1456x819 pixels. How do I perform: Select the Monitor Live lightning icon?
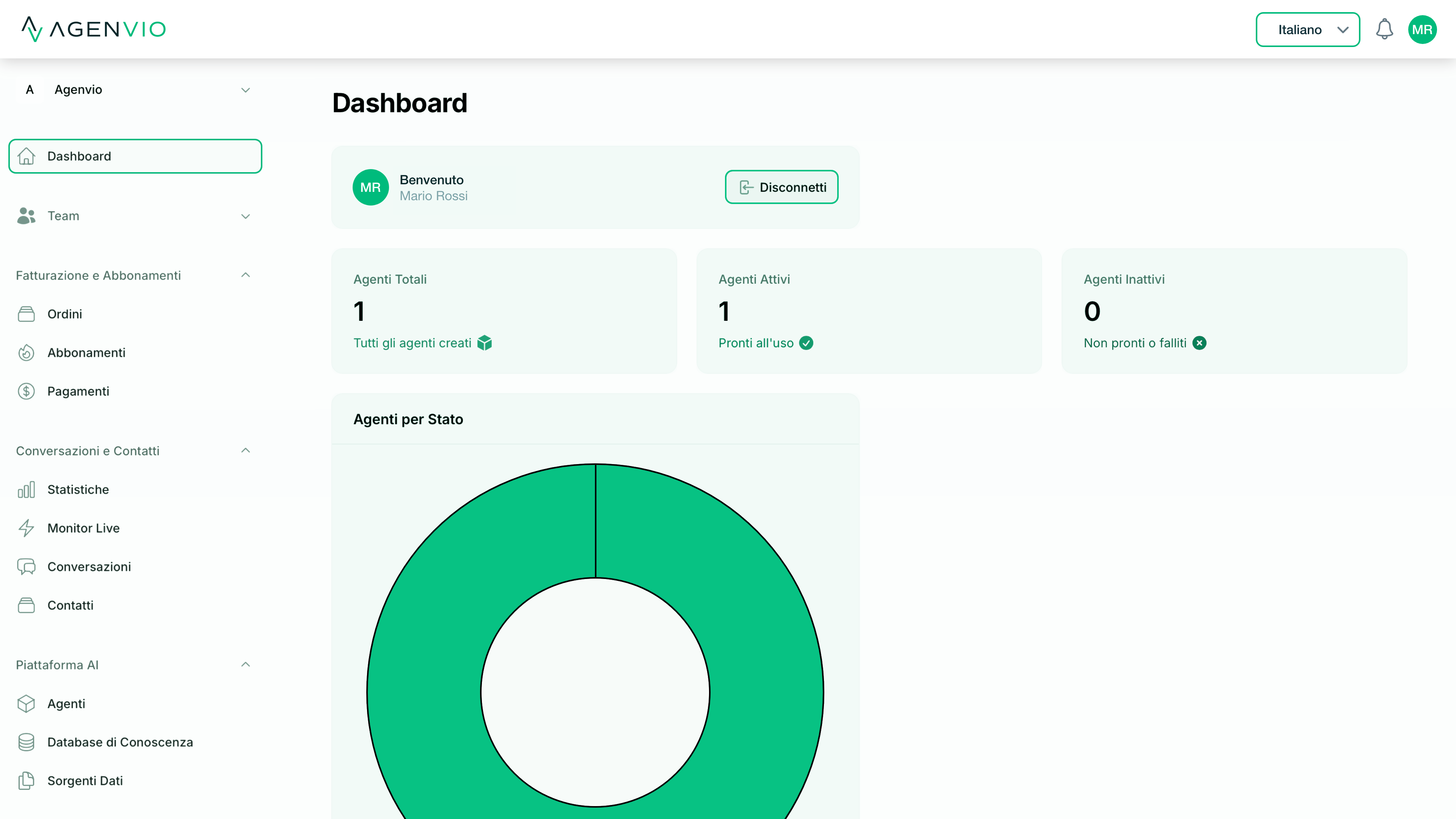tap(26, 528)
